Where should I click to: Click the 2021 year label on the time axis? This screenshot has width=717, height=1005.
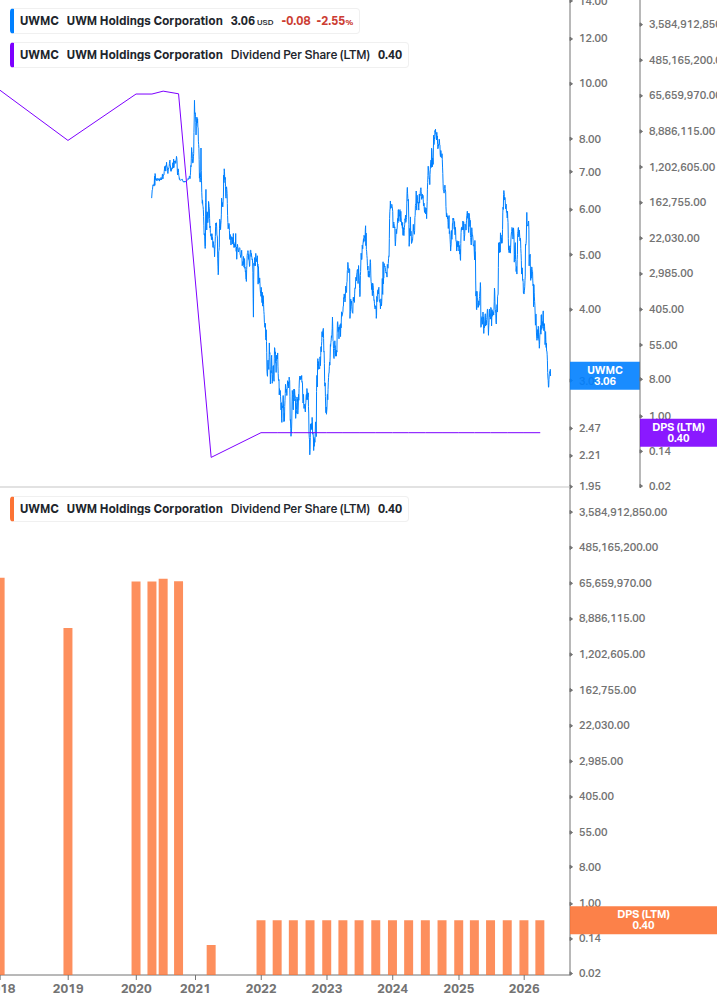coord(195,989)
